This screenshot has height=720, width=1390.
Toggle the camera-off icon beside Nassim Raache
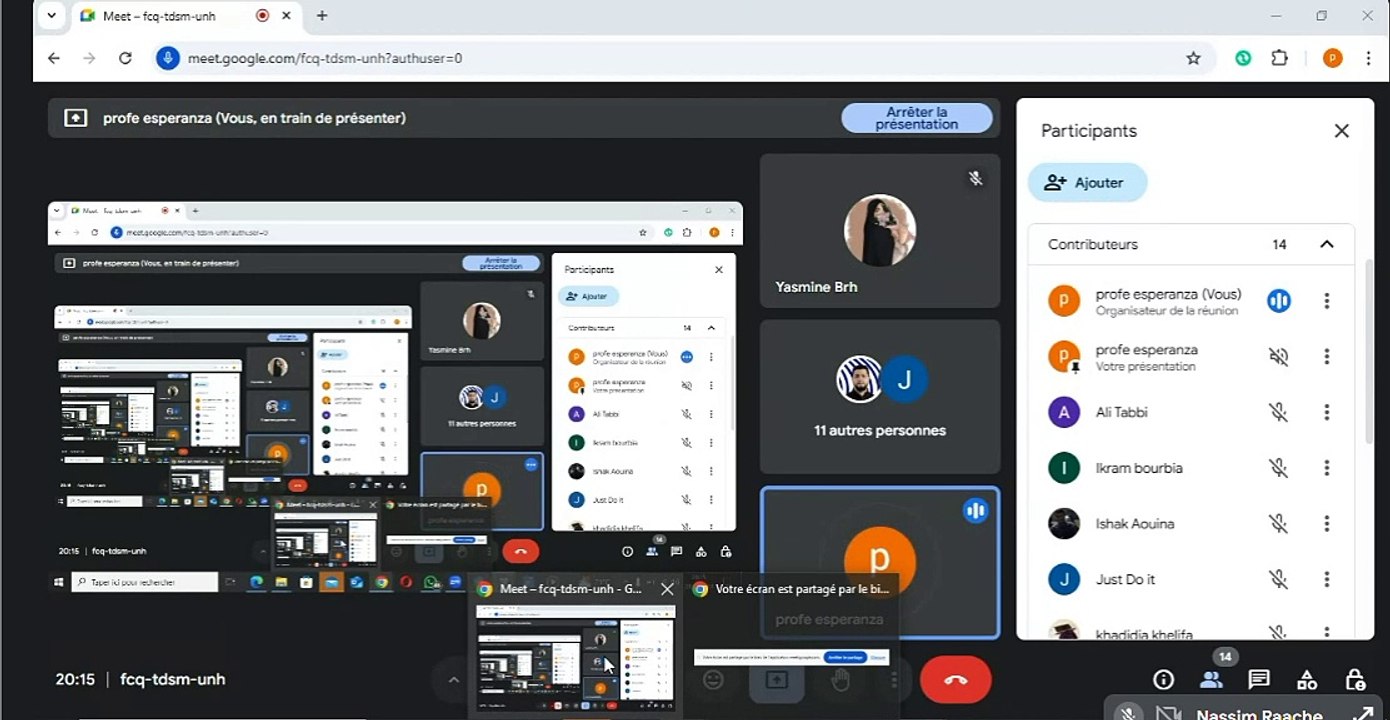coord(1168,715)
